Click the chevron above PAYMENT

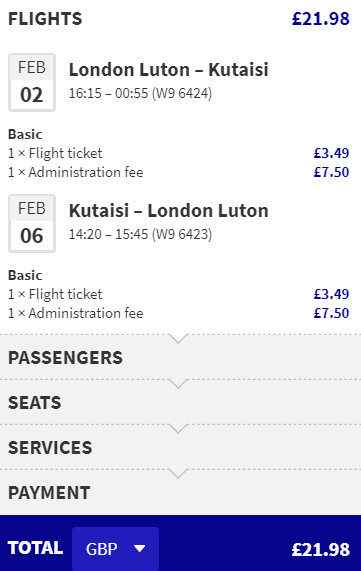point(178,474)
